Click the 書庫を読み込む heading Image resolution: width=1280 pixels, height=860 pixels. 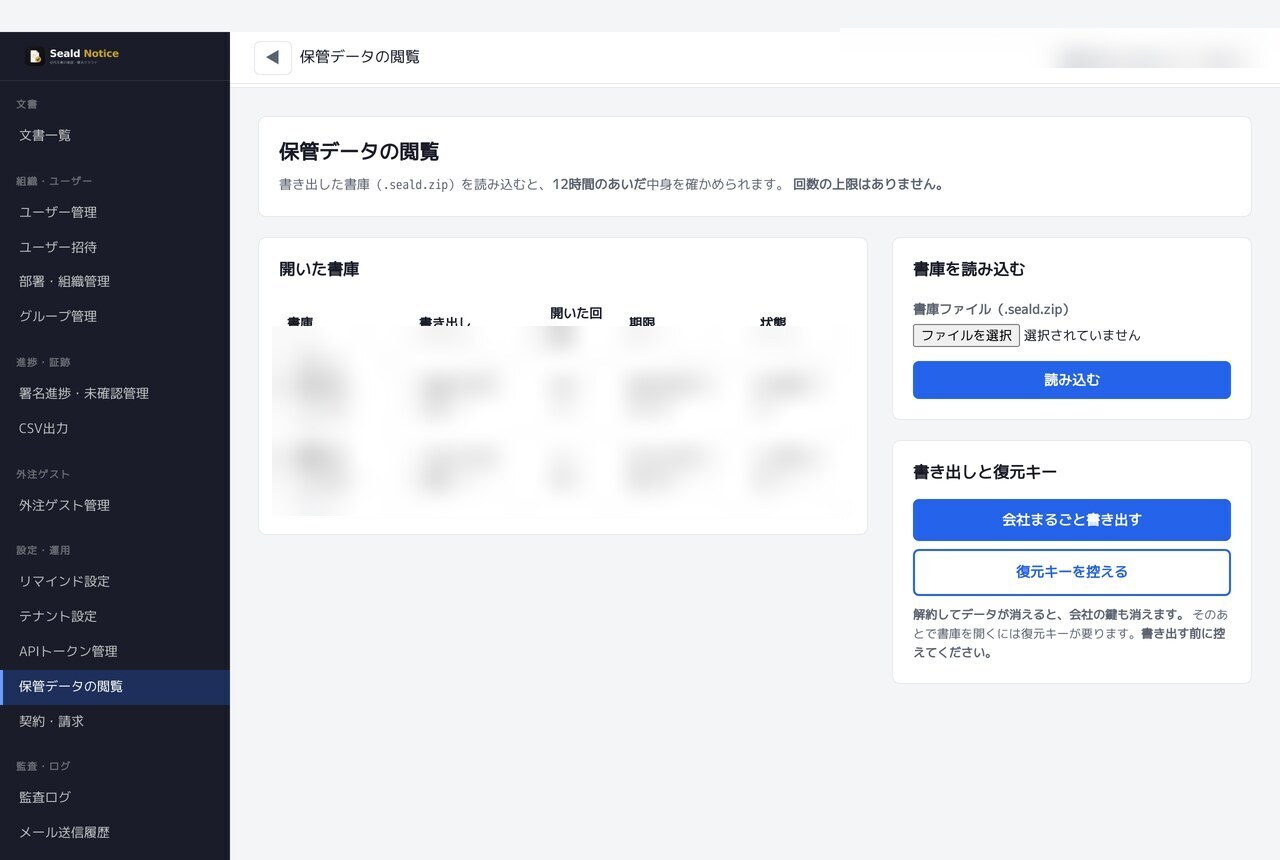pos(969,269)
